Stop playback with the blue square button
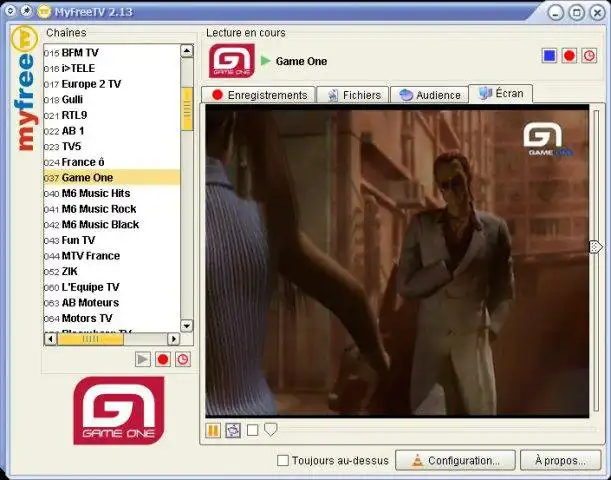The width and height of the screenshot is (611, 480). tap(549, 56)
